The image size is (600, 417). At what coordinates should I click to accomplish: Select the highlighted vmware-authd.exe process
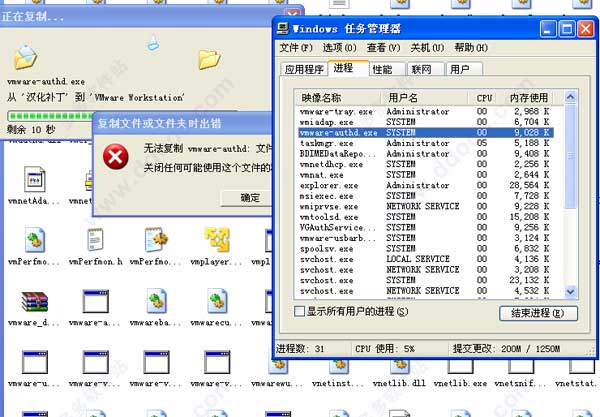(x=425, y=132)
